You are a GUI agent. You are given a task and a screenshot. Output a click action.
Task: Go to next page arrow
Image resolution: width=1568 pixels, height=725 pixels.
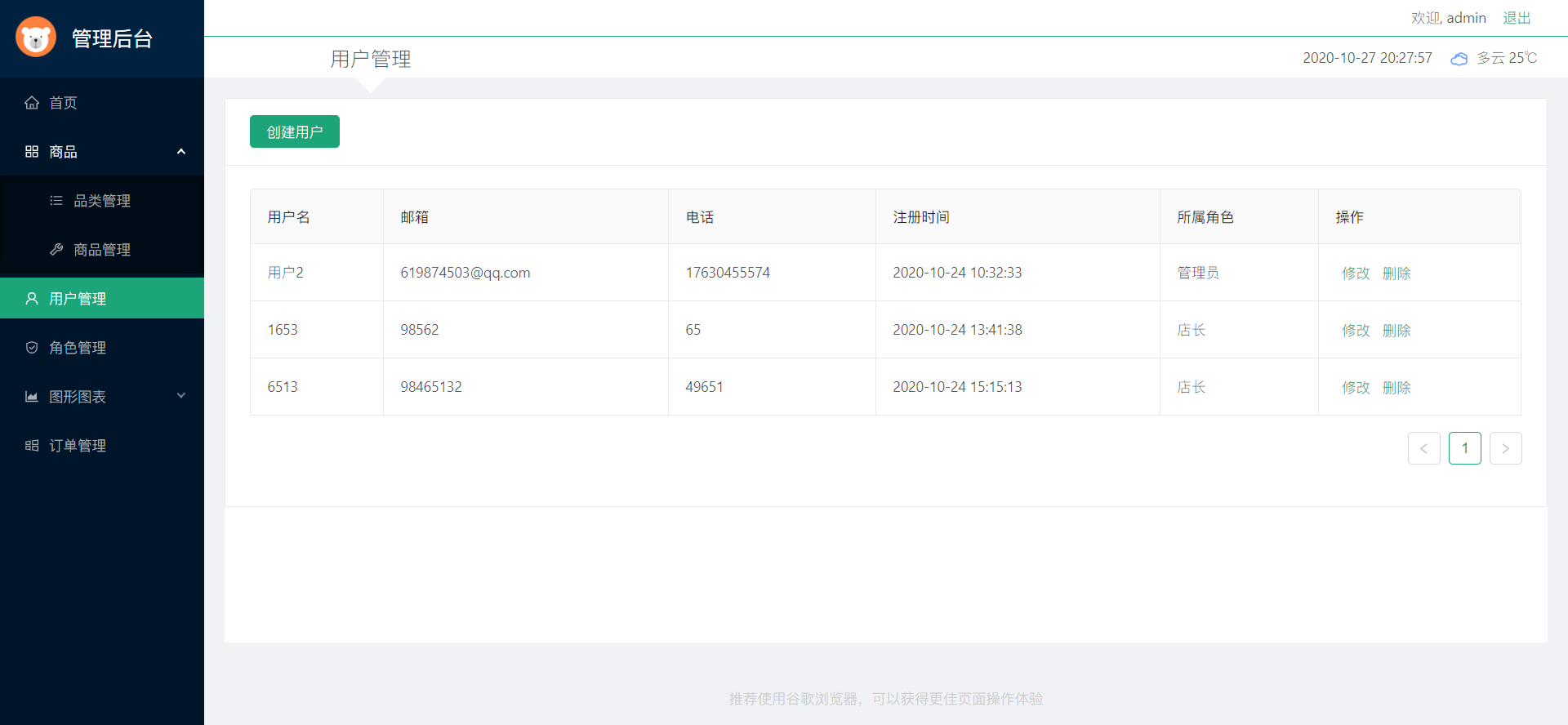(1505, 448)
